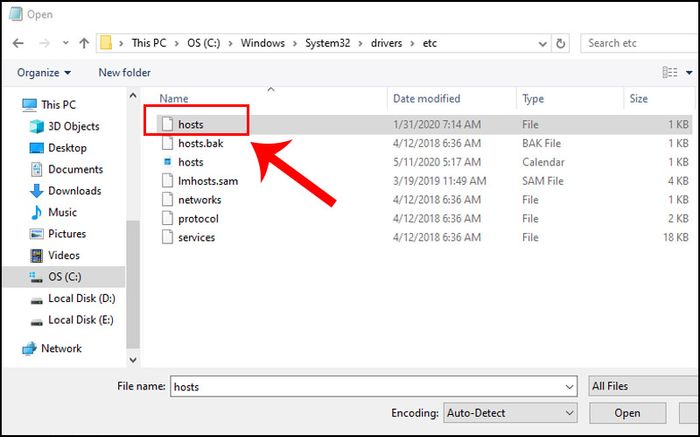Click the Search etc input field
Screen dimensions: 700x437
click(x=638, y=44)
